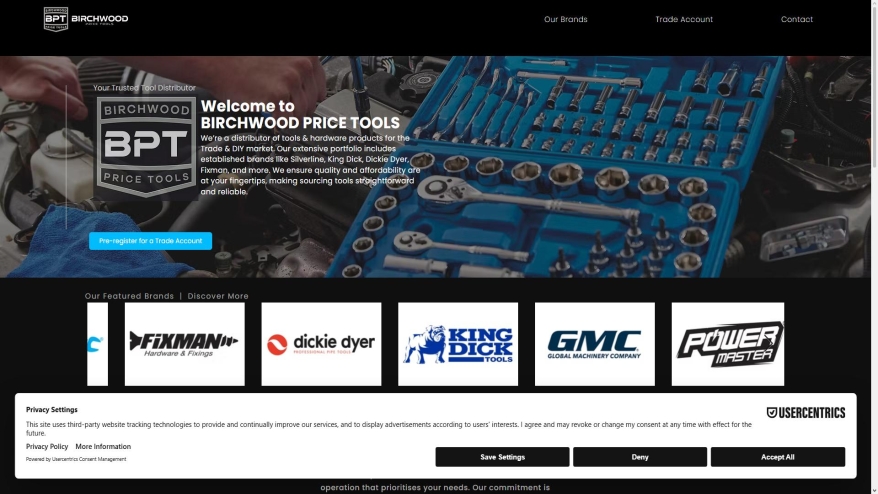The width and height of the screenshot is (878, 494).
Task: Deny tracking in the privacy banner
Action: click(x=640, y=457)
